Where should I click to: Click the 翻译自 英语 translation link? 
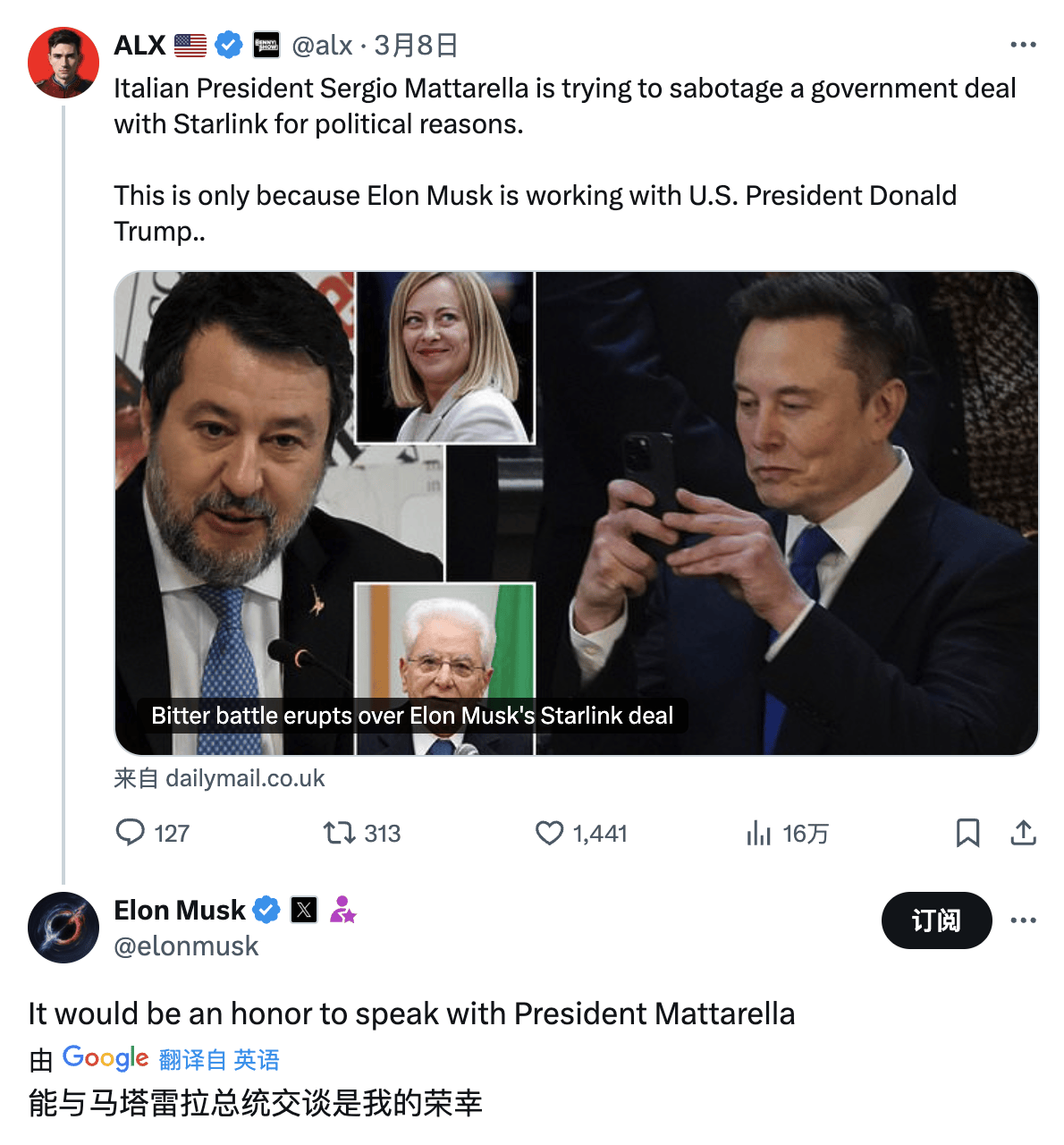[219, 1060]
